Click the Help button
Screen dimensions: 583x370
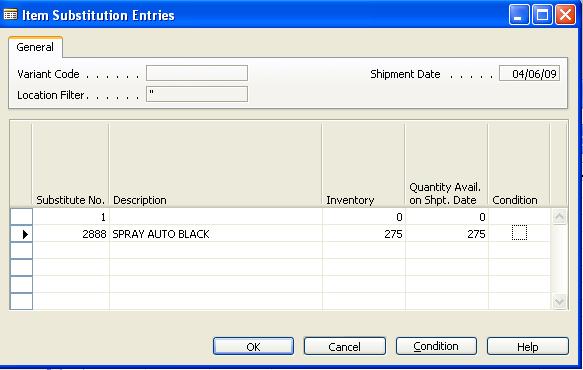[528, 346]
